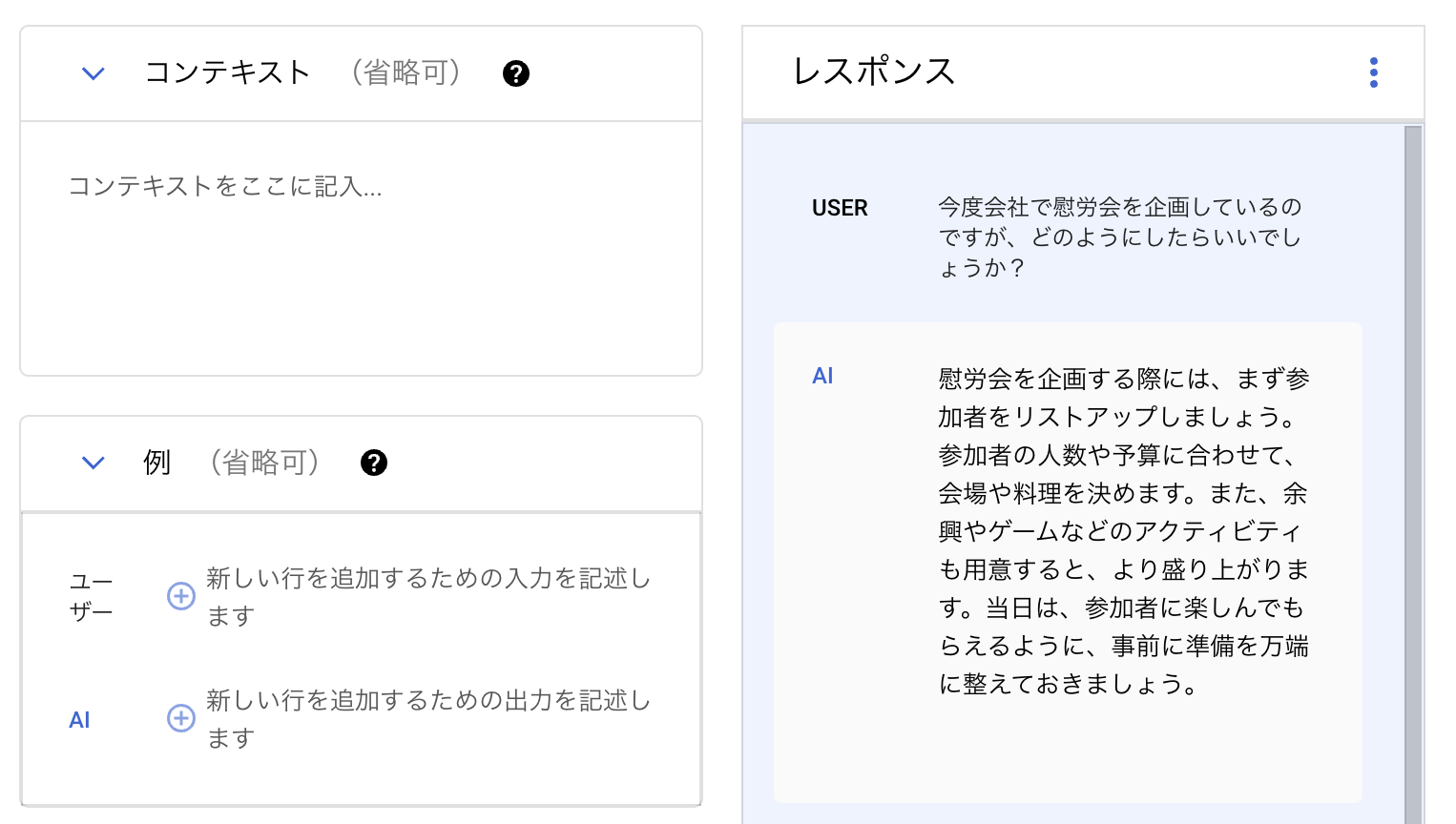
Task: Click the AI label in examples section
Action: click(x=80, y=720)
